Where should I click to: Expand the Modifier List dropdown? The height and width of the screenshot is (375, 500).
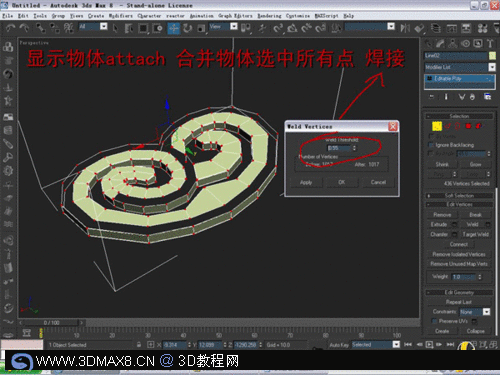pyautogui.click(x=492, y=67)
